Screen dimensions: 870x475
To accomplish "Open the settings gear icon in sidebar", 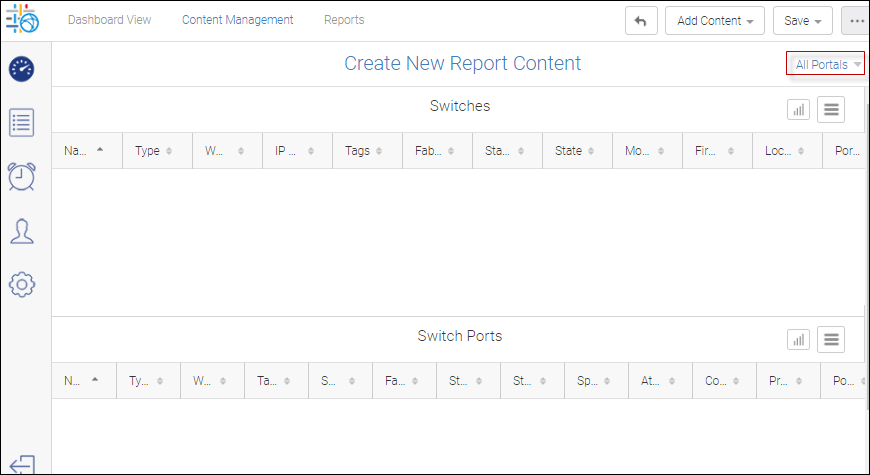I will [22, 284].
